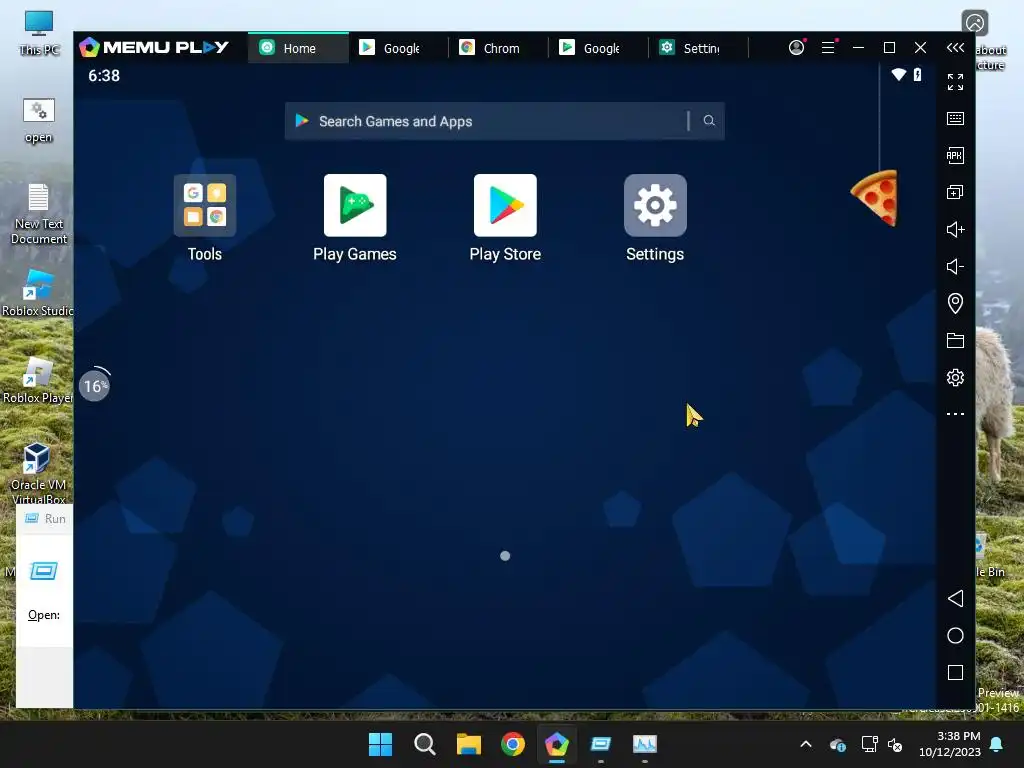Screen dimensions: 1024x768
Task: Increase volume with the speaker plus icon
Action: [955, 229]
